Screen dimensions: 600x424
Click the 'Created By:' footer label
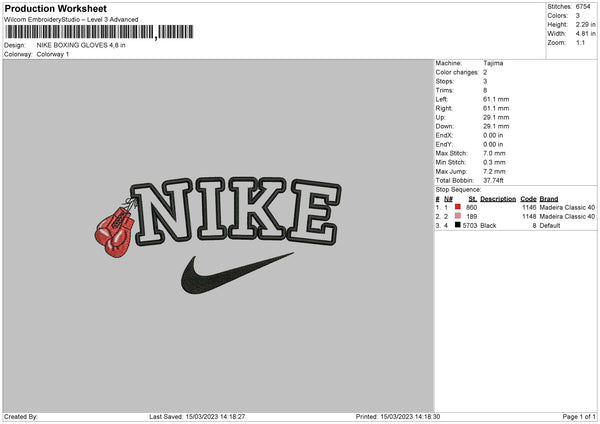[21, 417]
